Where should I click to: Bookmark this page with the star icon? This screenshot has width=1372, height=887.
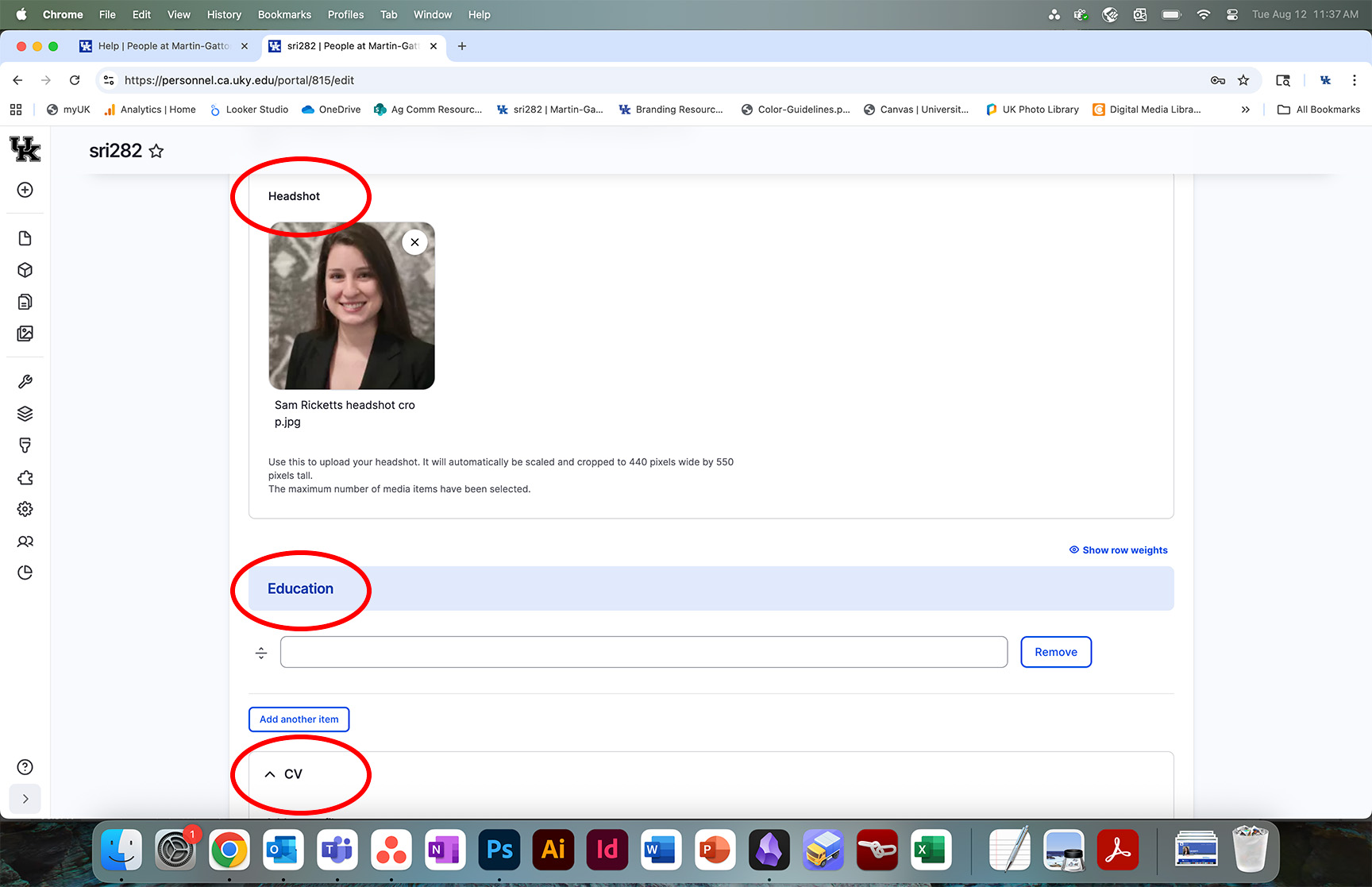(1243, 80)
